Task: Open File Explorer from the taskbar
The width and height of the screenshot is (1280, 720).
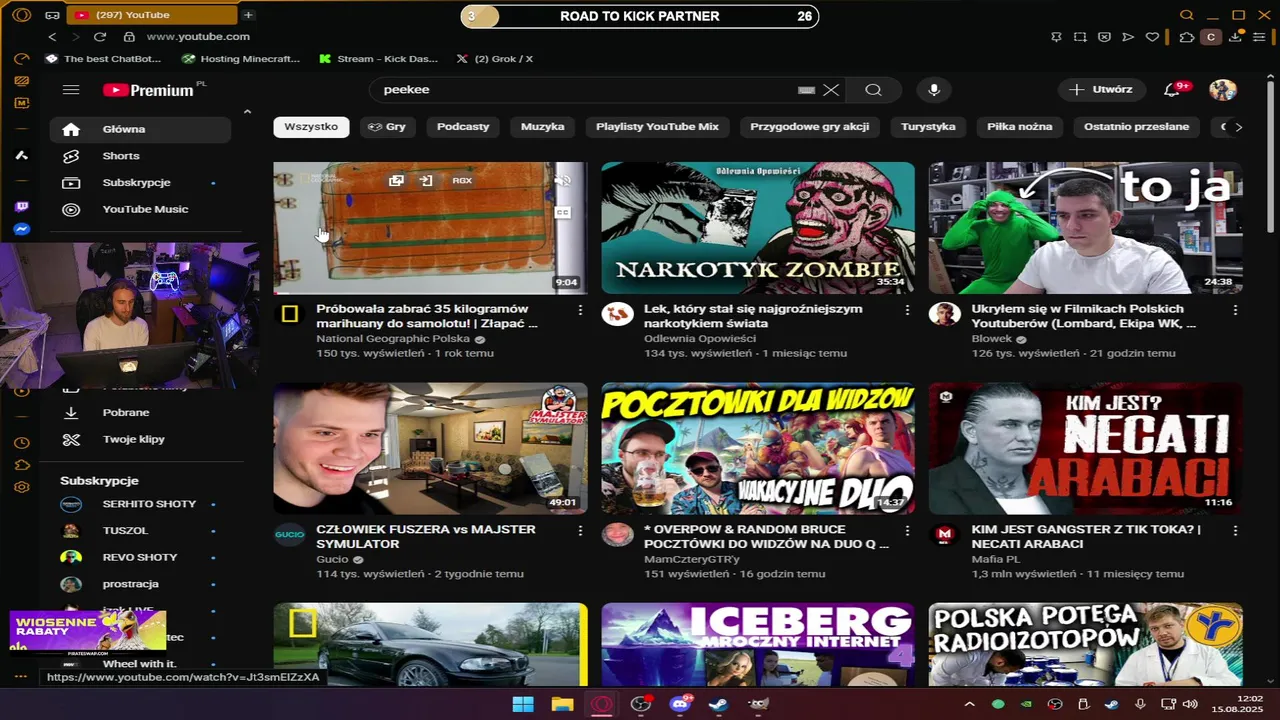Action: pos(561,704)
